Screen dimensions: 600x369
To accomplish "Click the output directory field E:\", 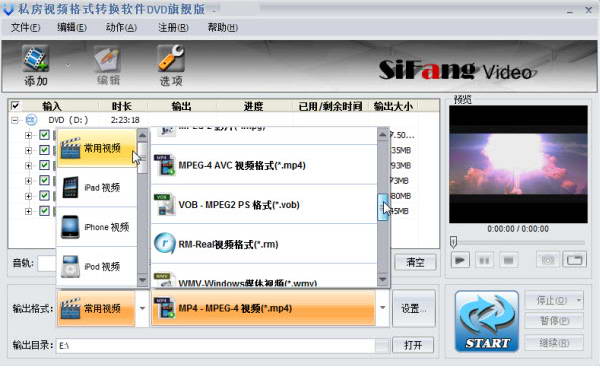I will [x=215, y=346].
